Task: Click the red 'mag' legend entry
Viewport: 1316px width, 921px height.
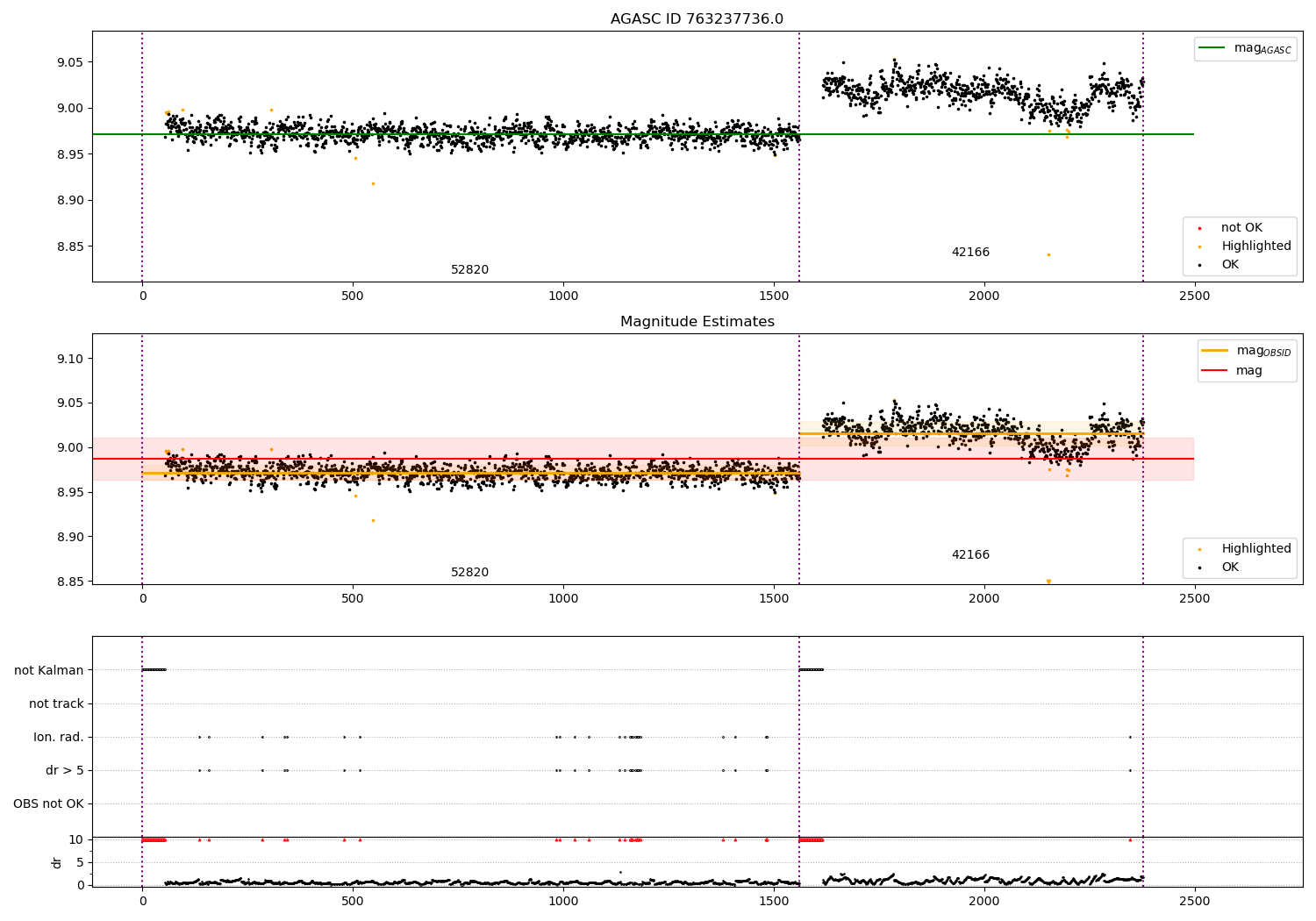Action: [1232, 370]
